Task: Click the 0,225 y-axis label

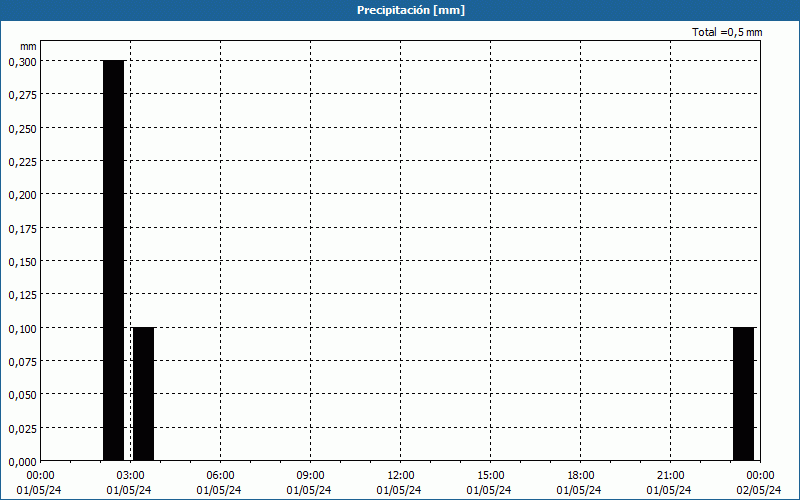Action: [22, 162]
